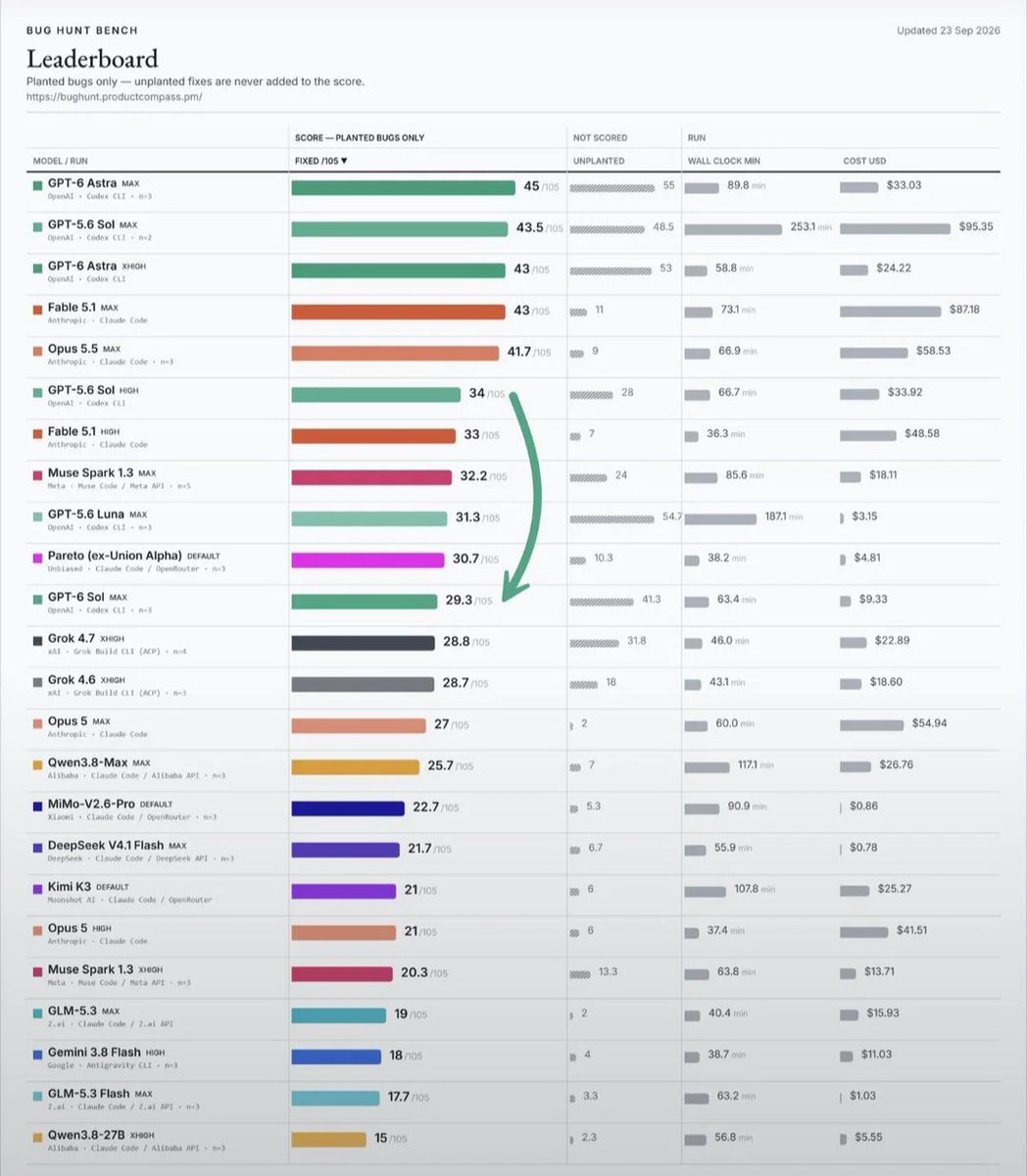Click the 48.5 unplanted value
Screen dimensions: 1027x1176
663,226
